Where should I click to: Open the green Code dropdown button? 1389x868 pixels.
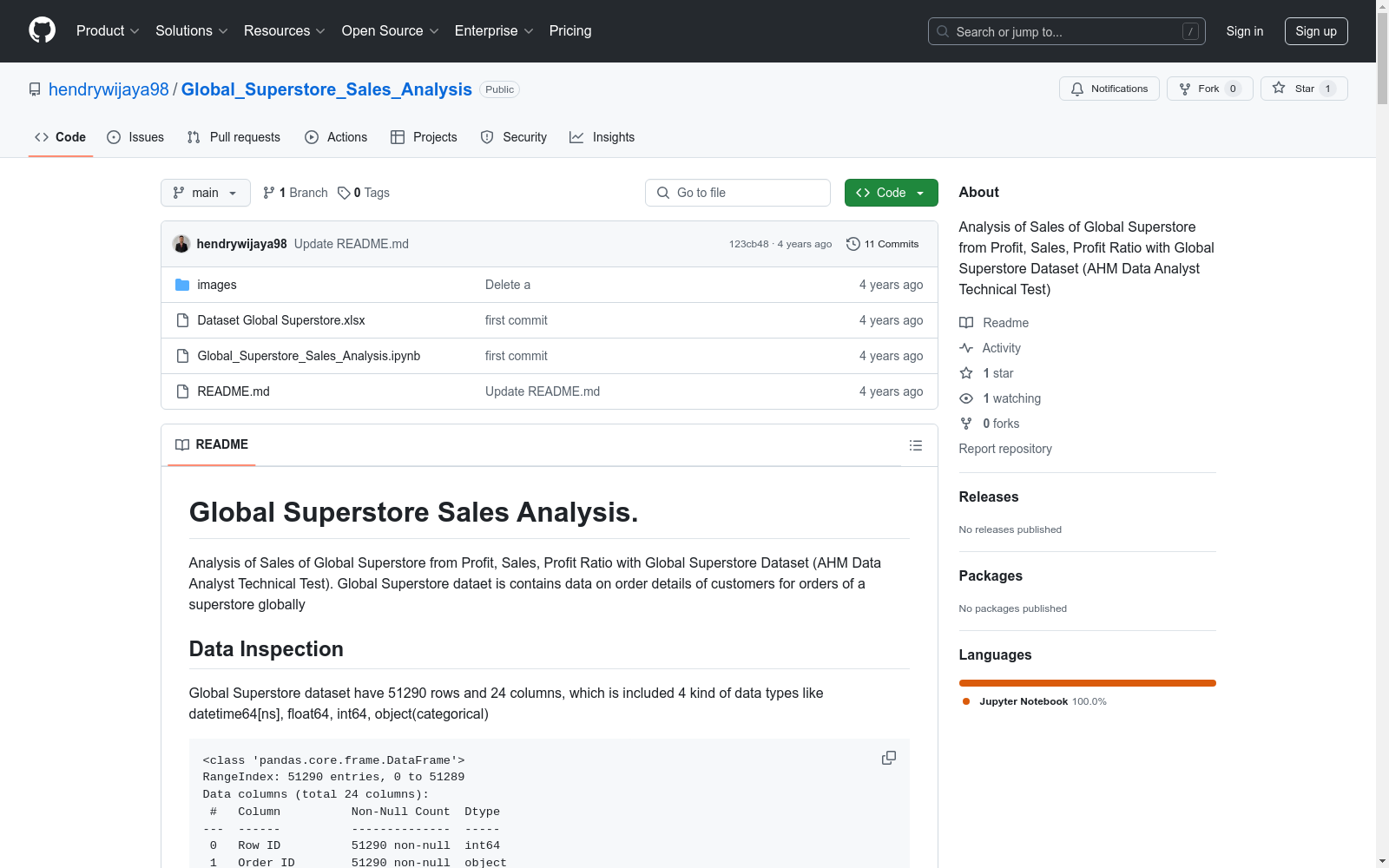(891, 193)
